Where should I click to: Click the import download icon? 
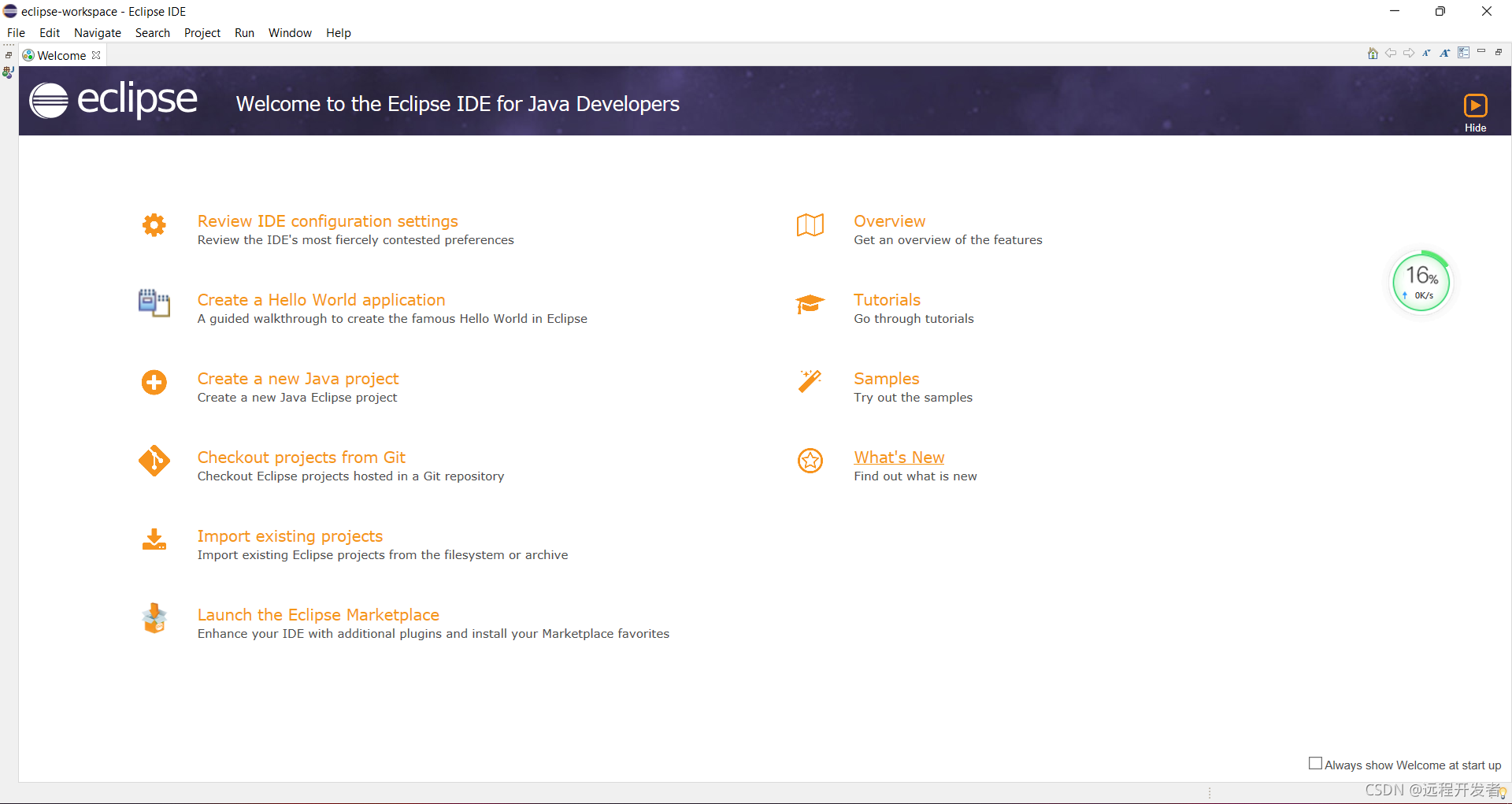pyautogui.click(x=154, y=539)
